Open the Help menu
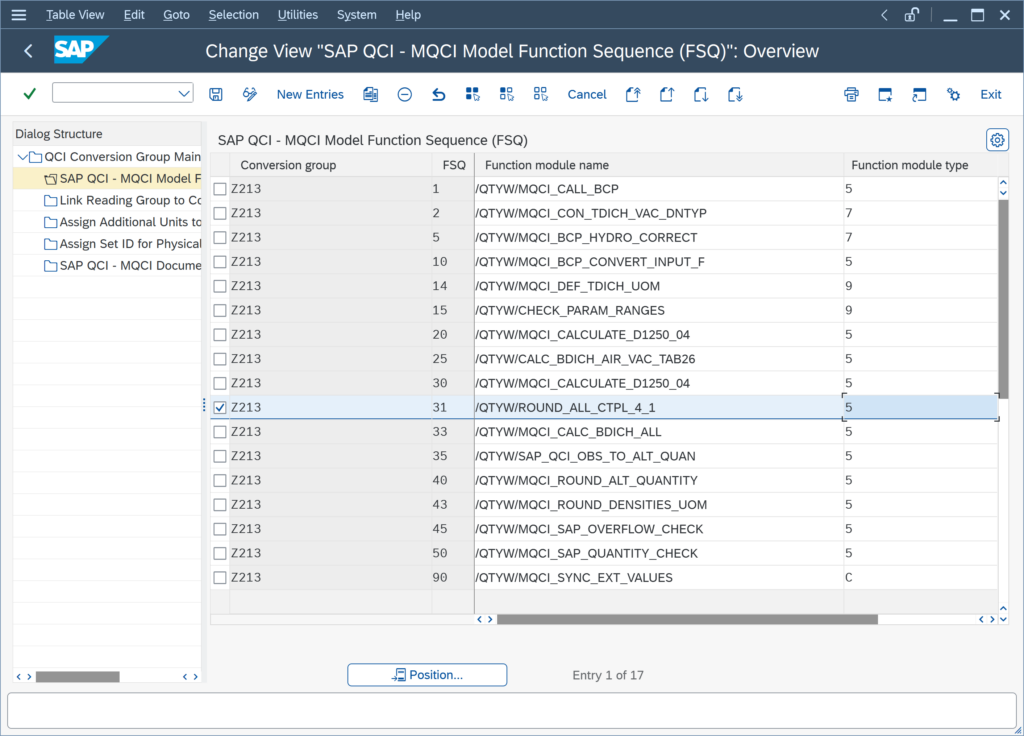 pyautogui.click(x=408, y=14)
